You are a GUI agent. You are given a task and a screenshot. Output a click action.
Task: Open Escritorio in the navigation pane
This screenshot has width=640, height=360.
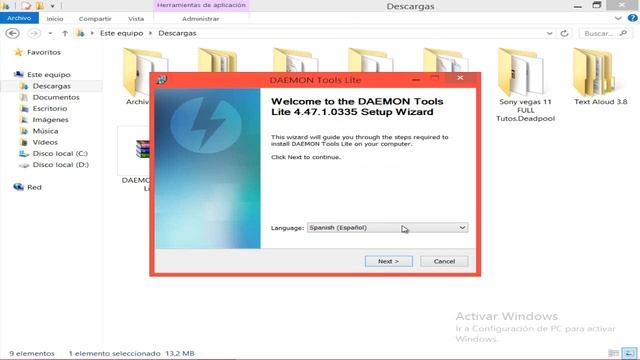[x=50, y=109]
